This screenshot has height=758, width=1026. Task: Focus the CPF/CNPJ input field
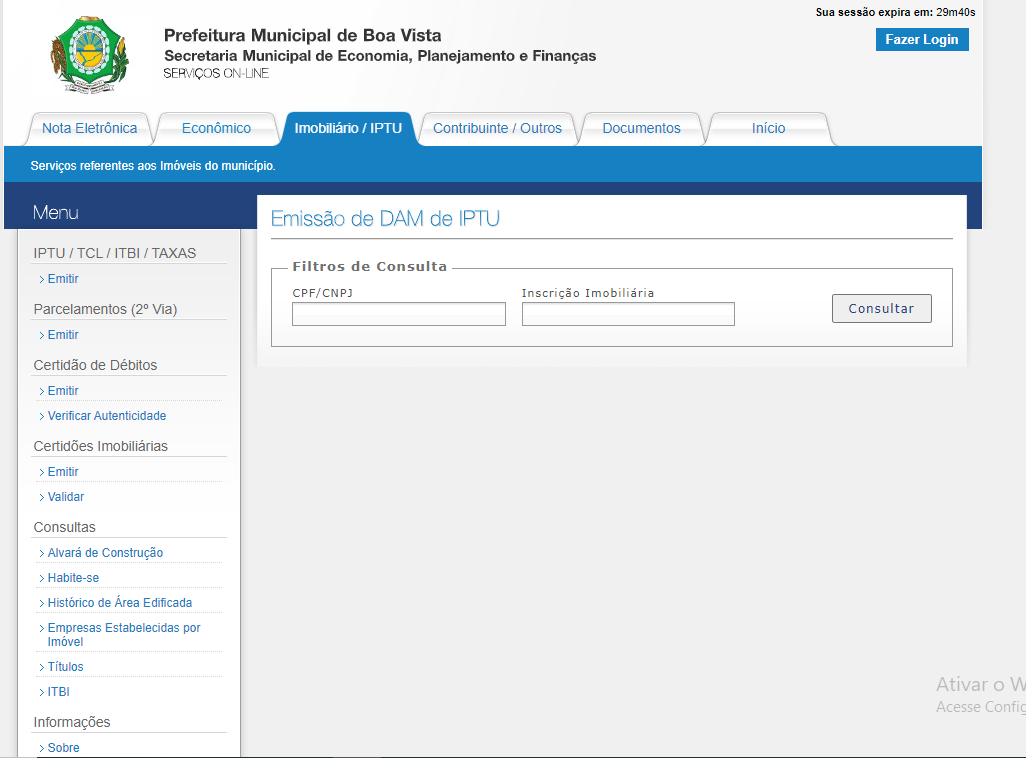[x=398, y=314]
